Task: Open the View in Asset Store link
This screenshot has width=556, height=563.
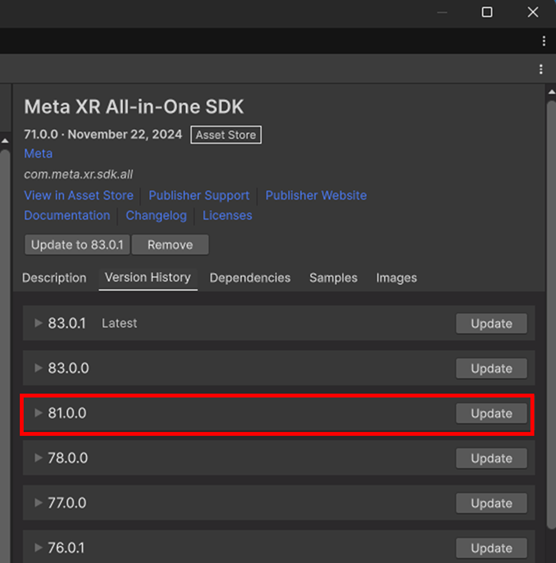Action: 79,195
